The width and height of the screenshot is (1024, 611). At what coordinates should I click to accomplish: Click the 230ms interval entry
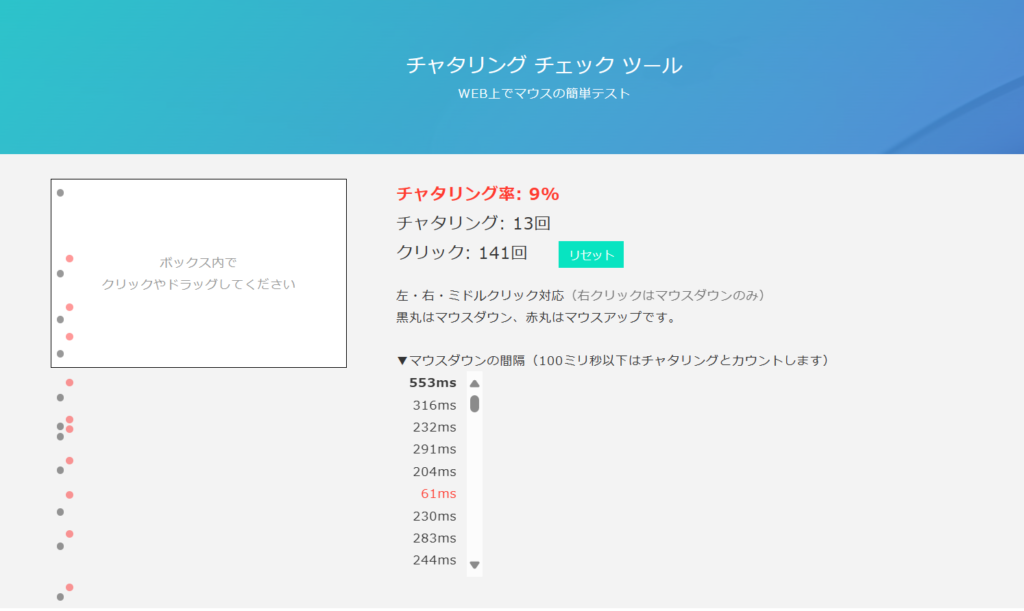click(x=434, y=516)
